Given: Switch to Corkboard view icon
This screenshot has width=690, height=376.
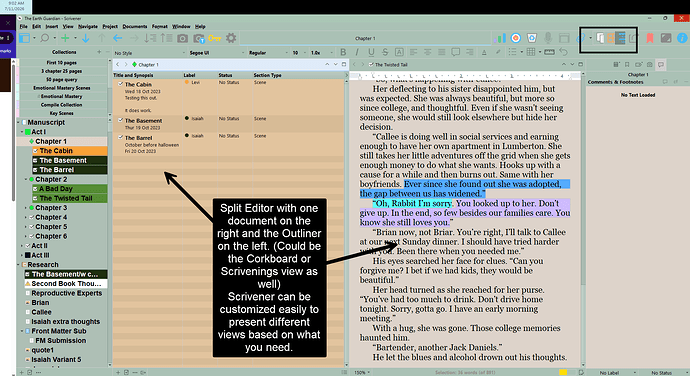Looking at the screenshot, I should tap(610, 38).
